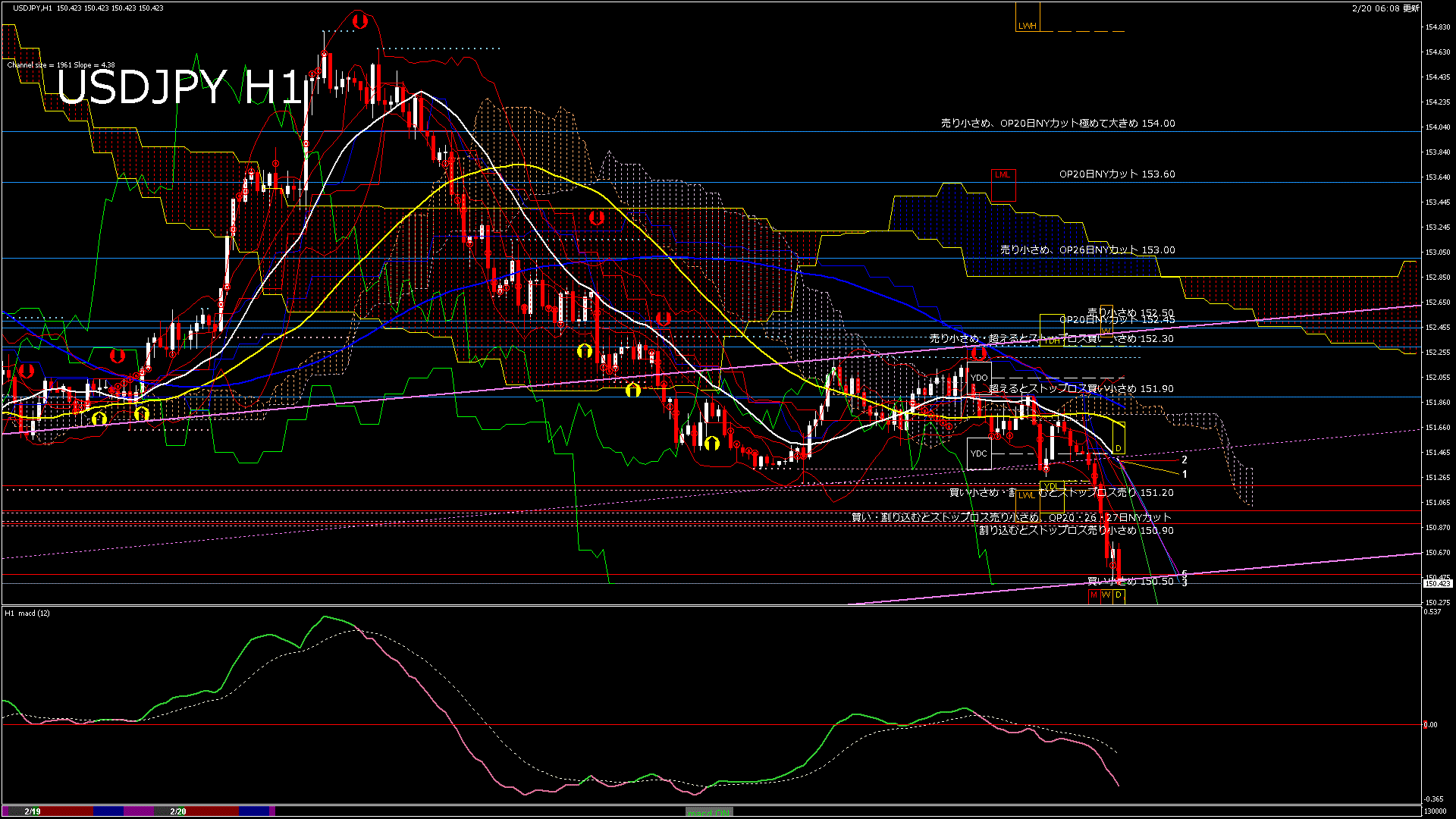
Task: Click the yellow D box beside bottom W
Action: [x=1119, y=595]
